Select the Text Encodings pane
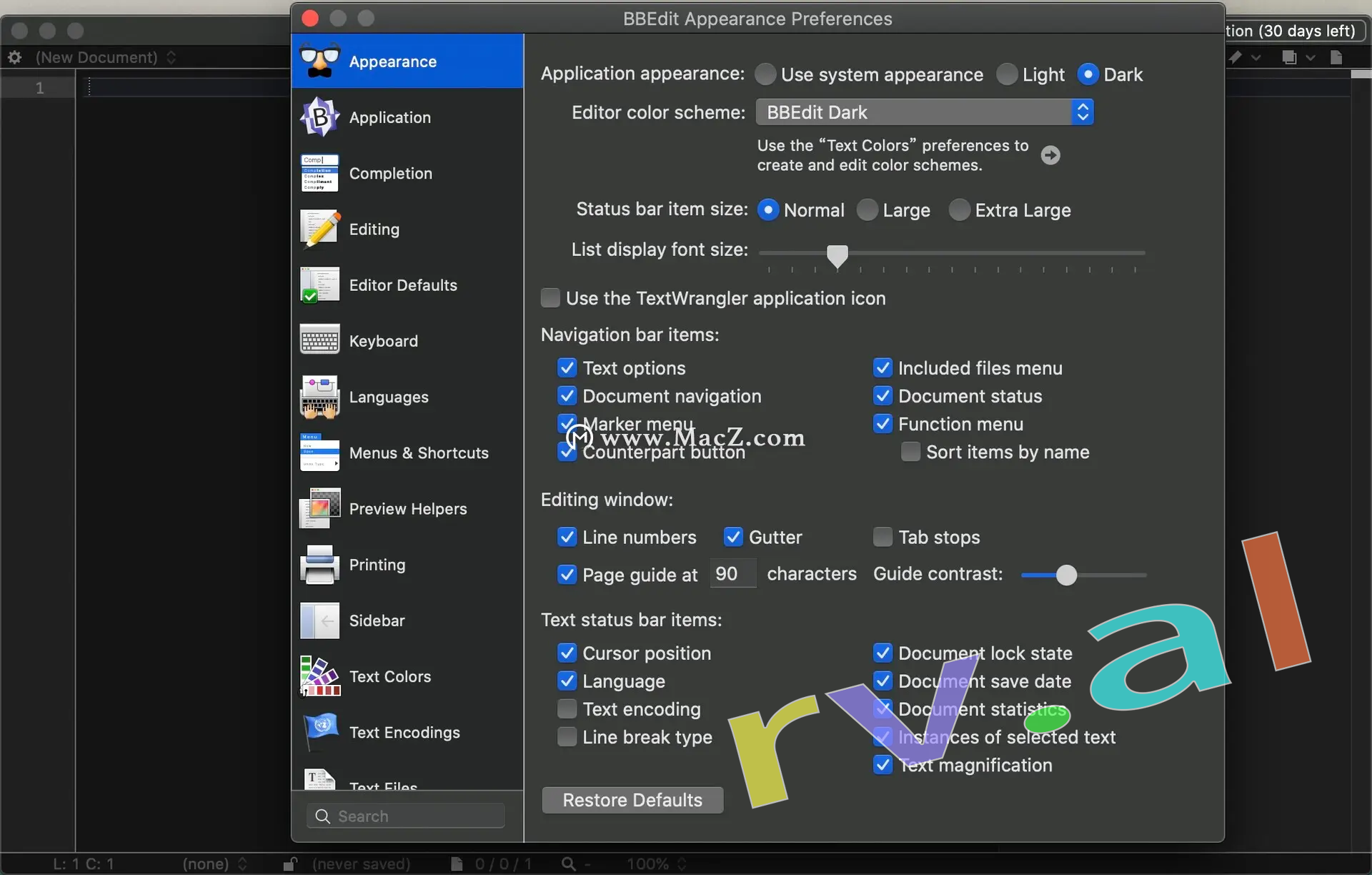The image size is (1372, 875). 407,732
